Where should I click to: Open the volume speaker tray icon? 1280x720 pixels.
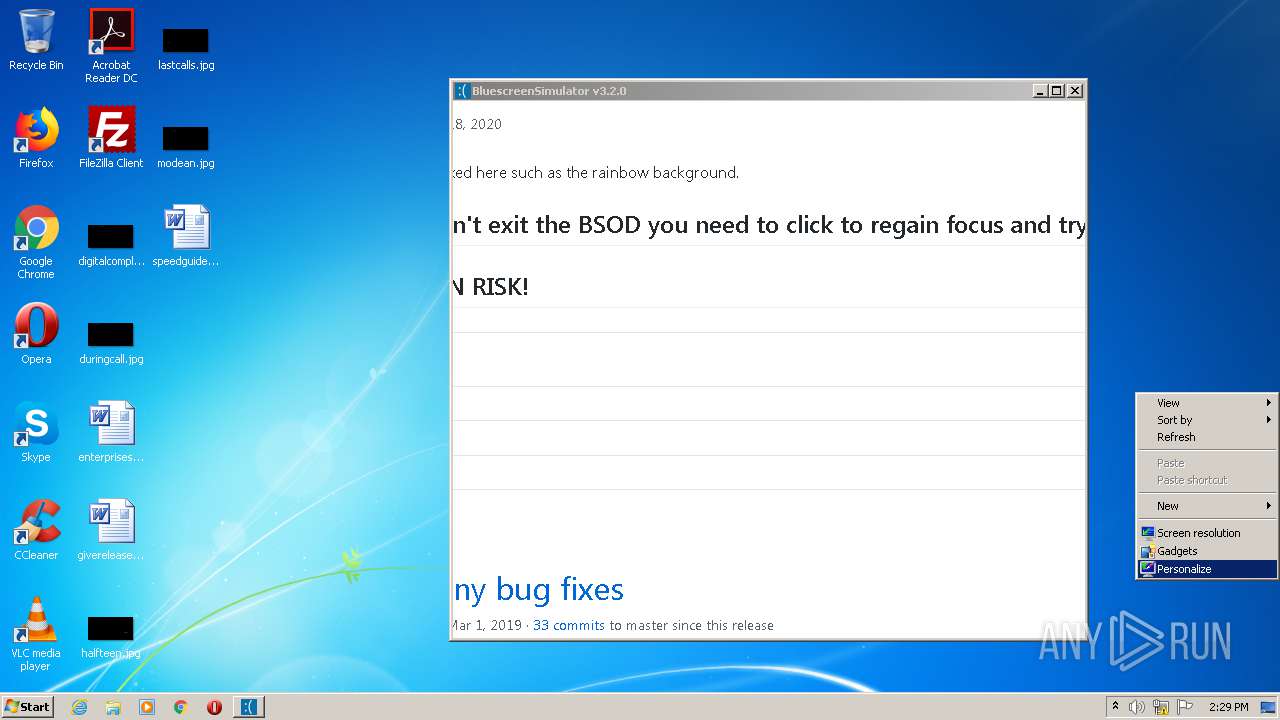pos(1137,707)
